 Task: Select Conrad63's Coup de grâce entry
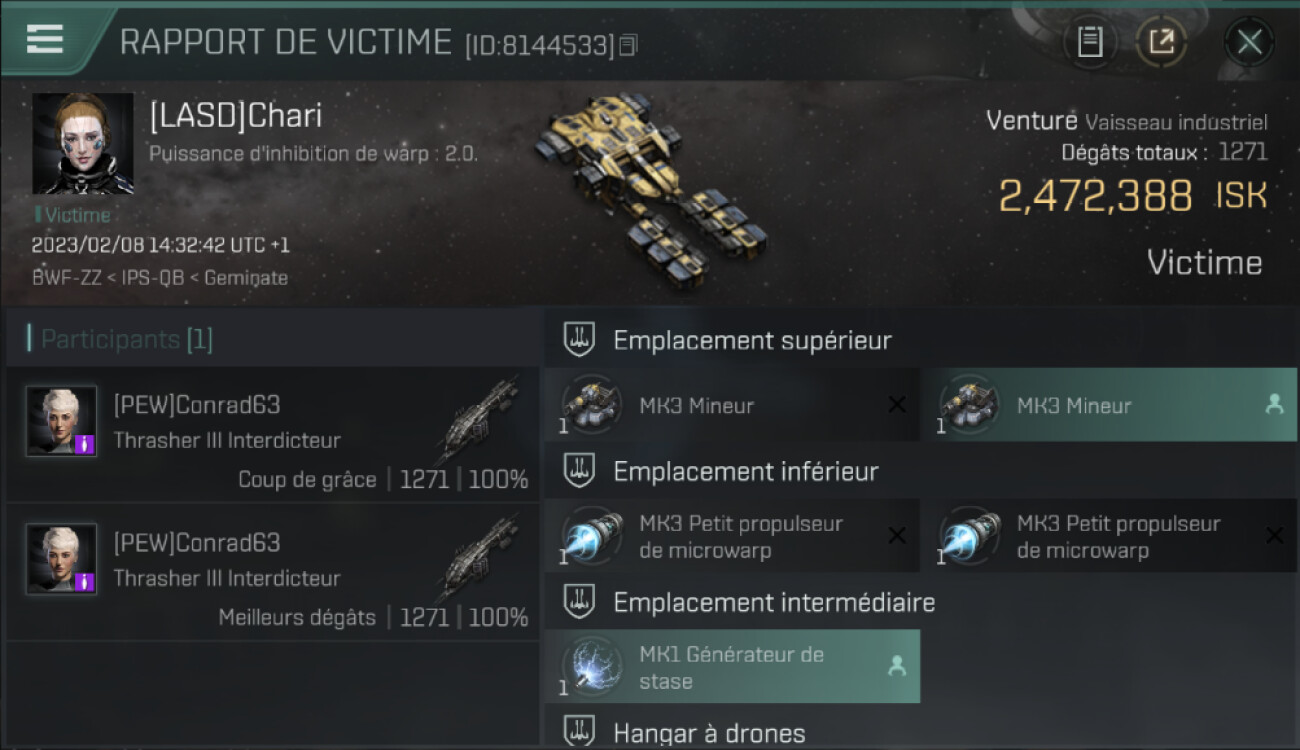coord(273,434)
